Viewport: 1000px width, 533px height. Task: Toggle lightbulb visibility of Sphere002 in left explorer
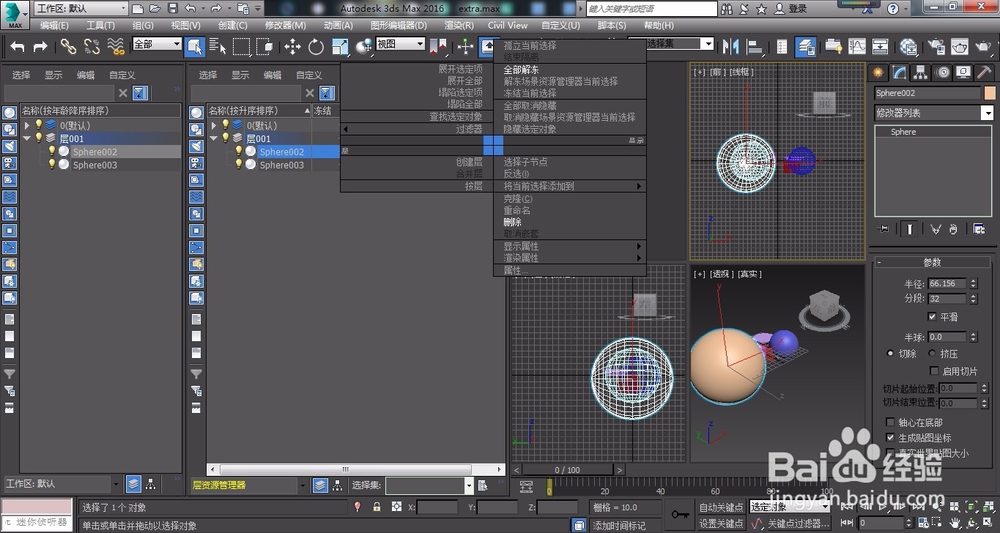point(52,151)
